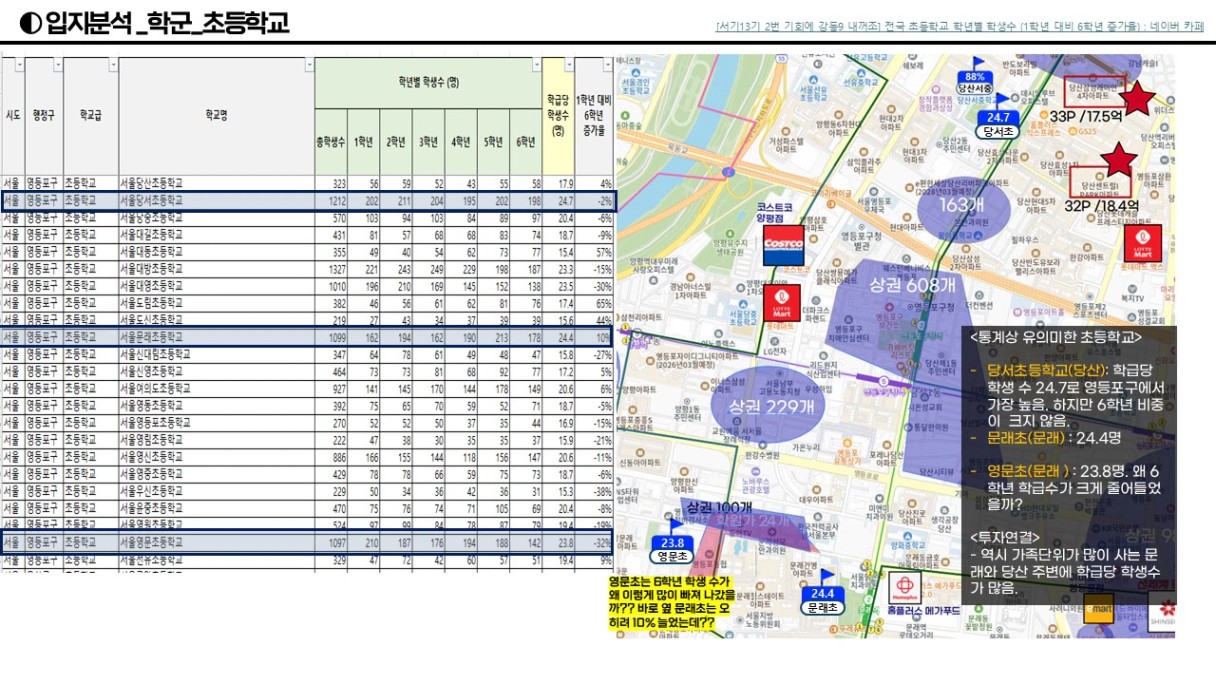The width and height of the screenshot is (1216, 684).
Task: Click total students cell 1212
Action: tap(331, 201)
